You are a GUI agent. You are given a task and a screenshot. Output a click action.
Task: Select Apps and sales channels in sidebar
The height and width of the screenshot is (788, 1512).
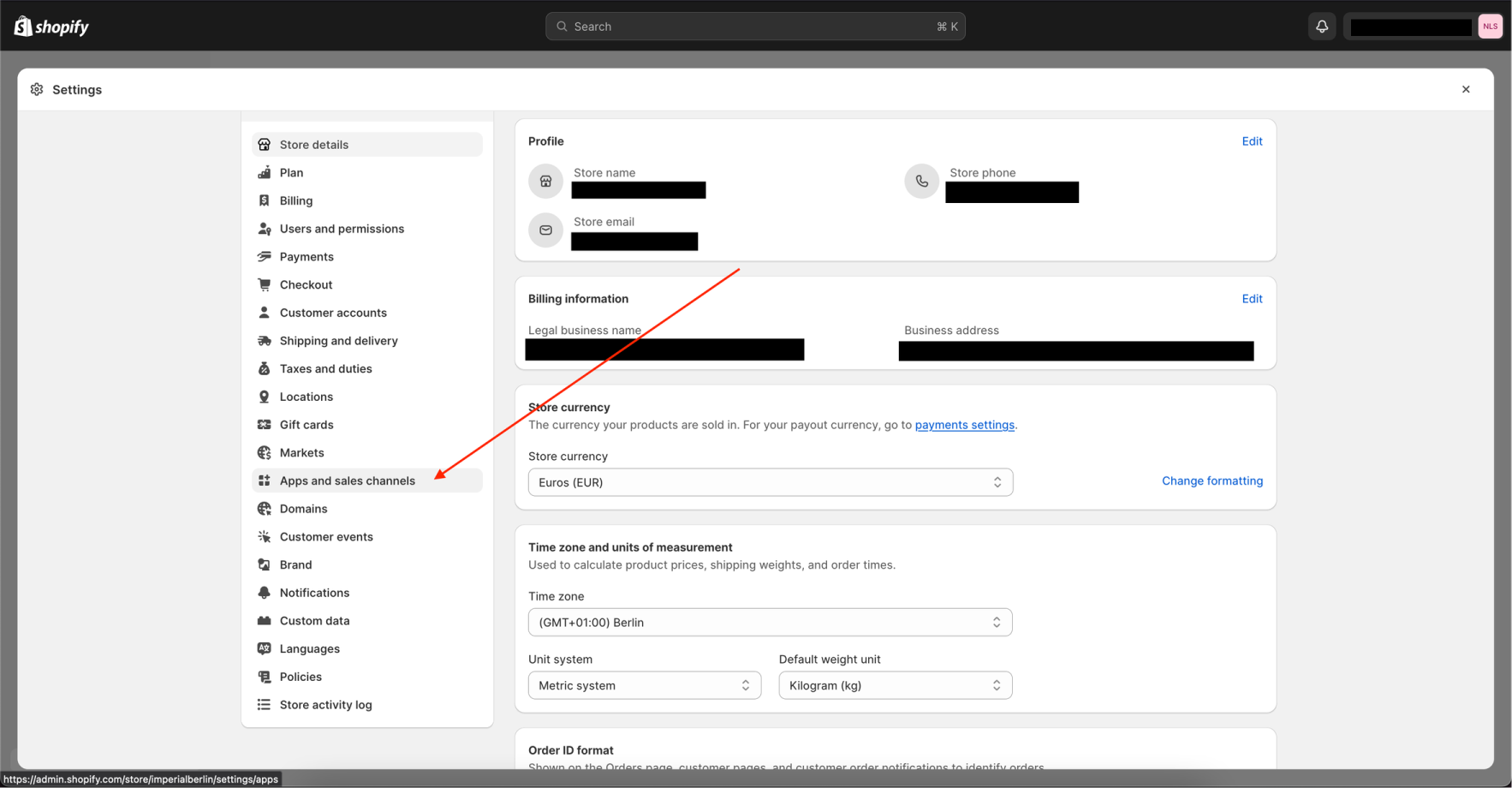tap(347, 481)
